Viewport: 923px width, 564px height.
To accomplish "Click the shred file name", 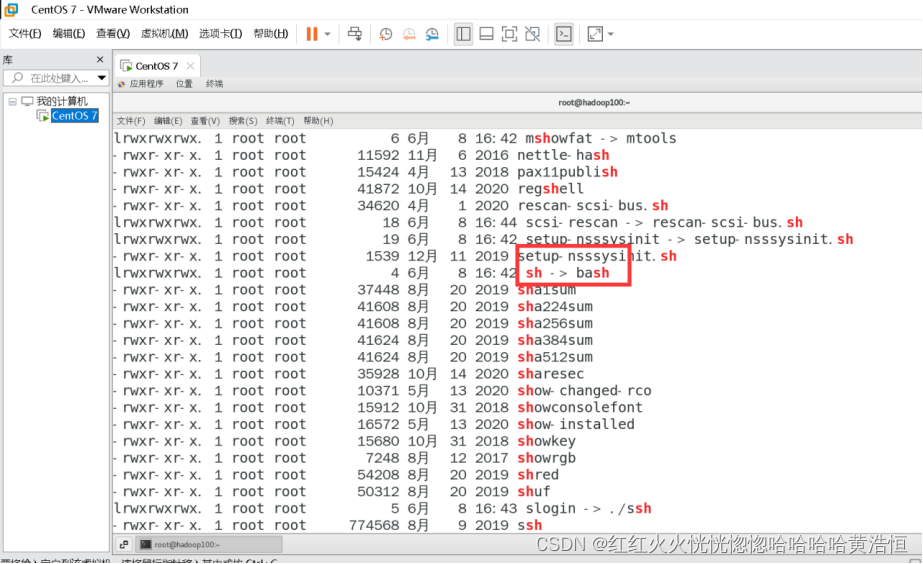I will (538, 475).
